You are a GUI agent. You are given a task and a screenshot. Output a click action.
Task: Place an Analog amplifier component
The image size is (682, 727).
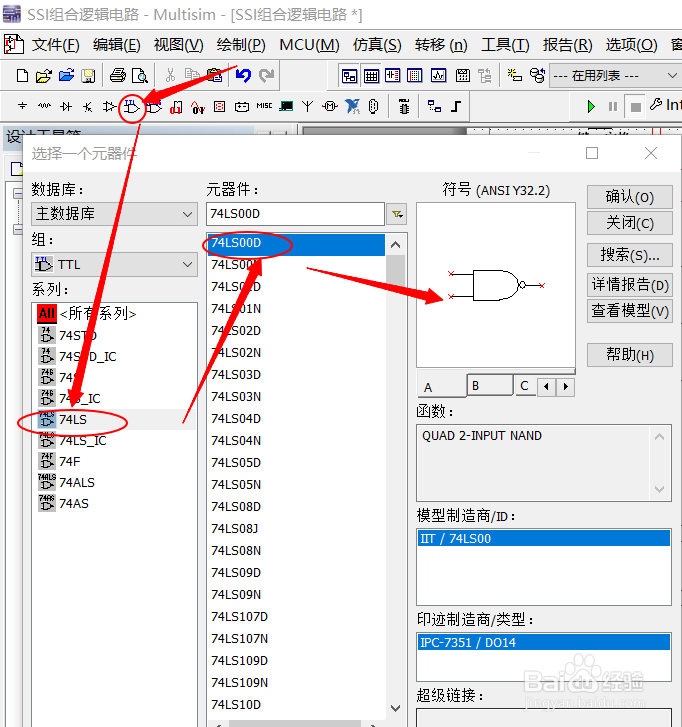click(x=109, y=107)
